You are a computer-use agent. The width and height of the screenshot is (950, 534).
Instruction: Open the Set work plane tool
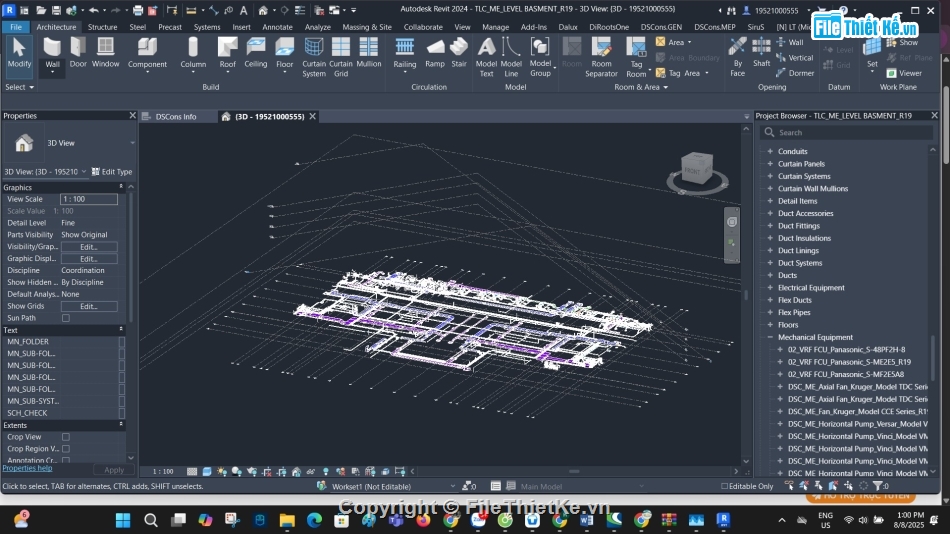(872, 55)
